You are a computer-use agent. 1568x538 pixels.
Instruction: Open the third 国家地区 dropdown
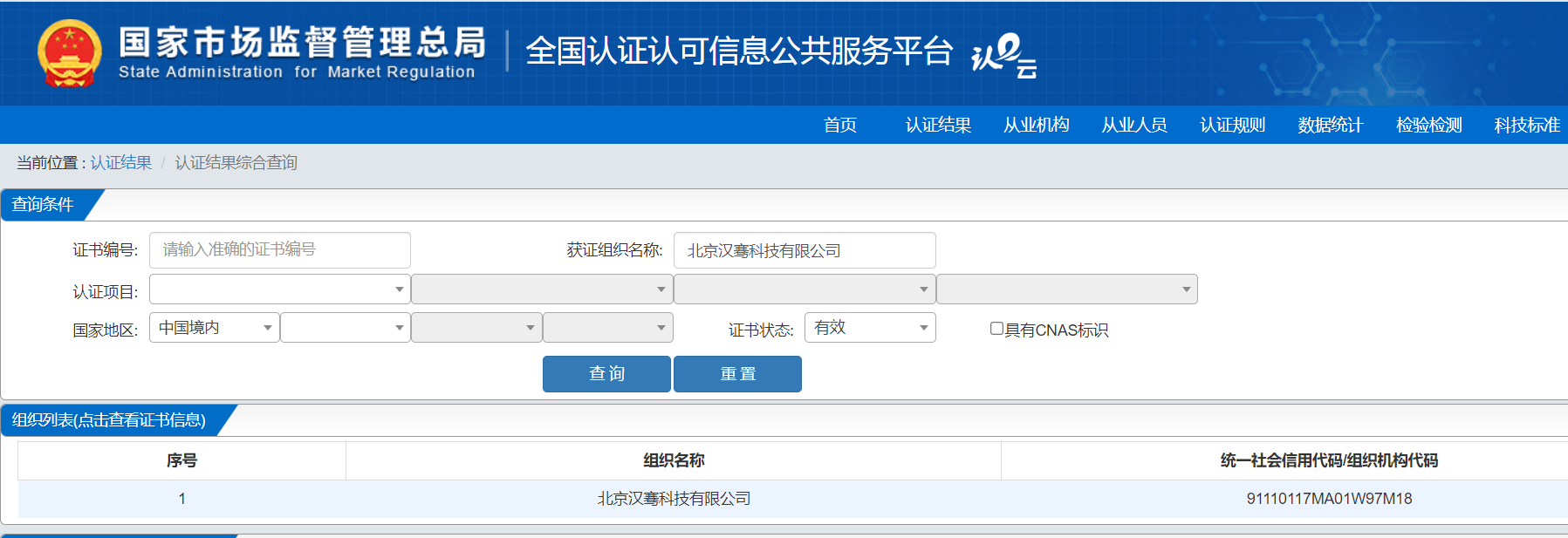(476, 328)
